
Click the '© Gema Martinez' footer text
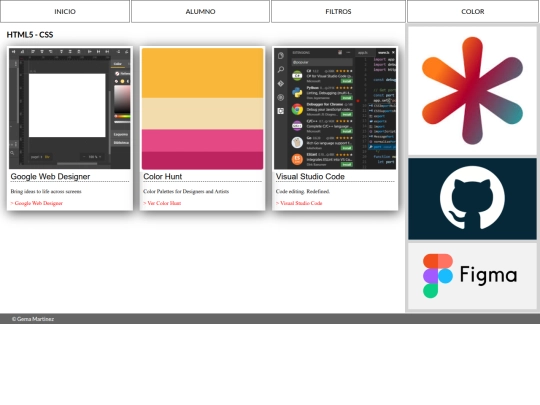pos(33,319)
